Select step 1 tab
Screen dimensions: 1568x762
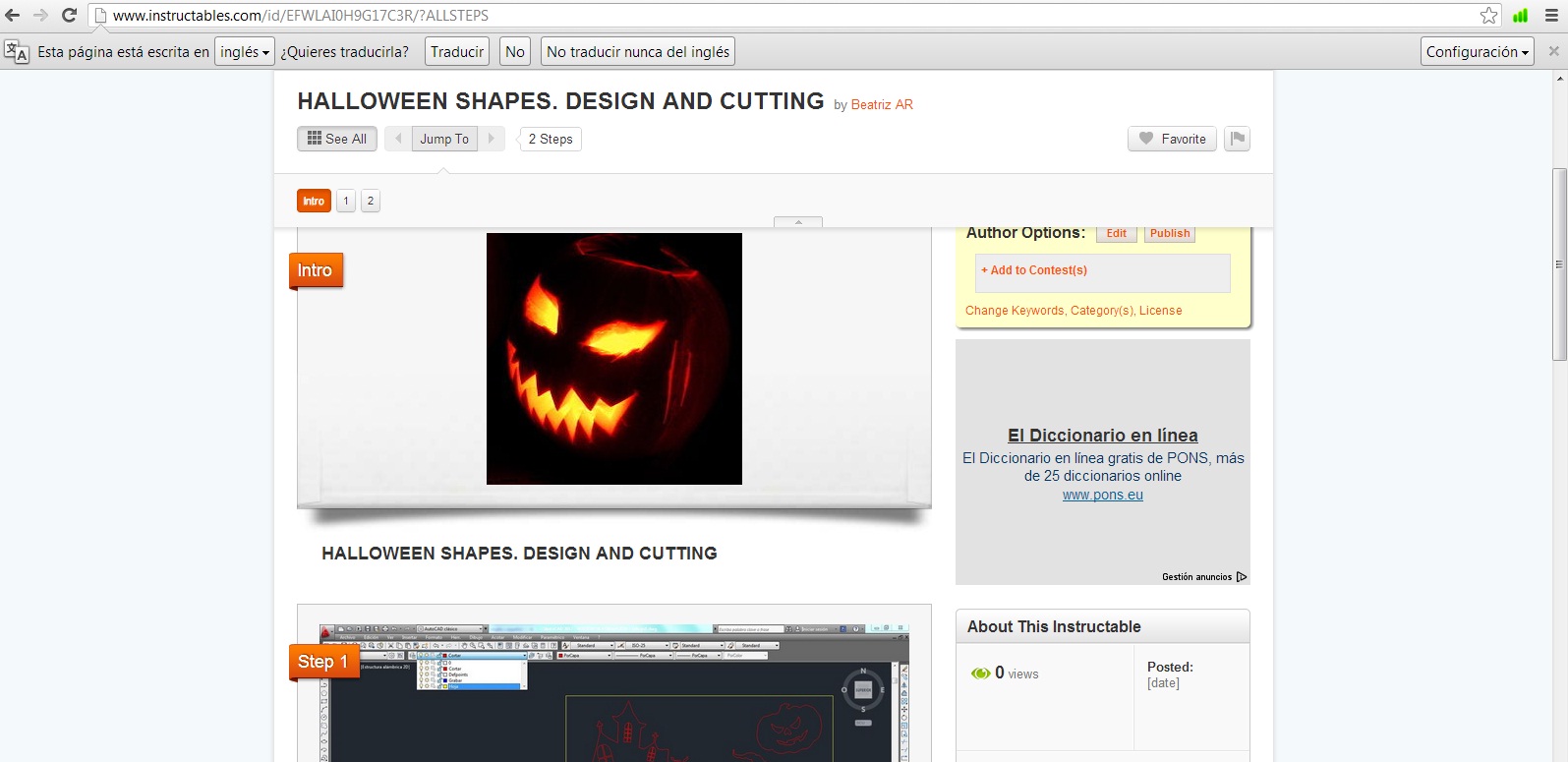346,201
